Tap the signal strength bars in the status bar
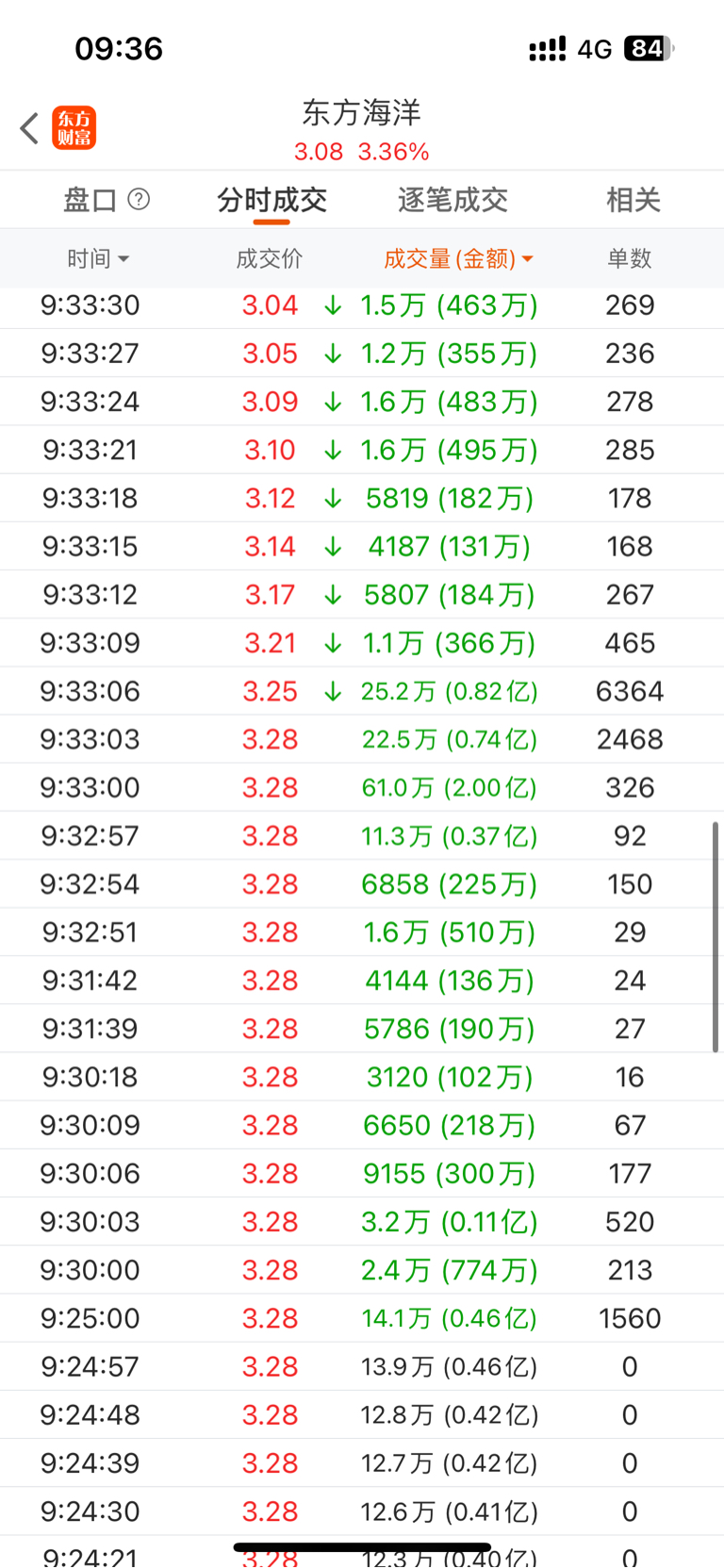The image size is (724, 1568). tap(547, 48)
